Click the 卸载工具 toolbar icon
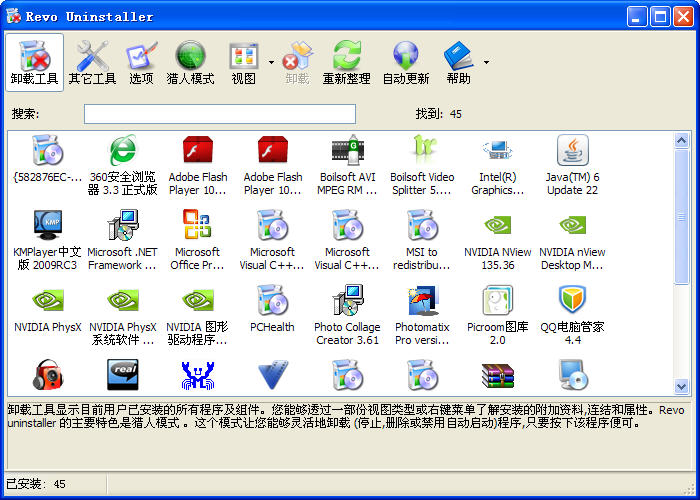700x500 pixels. coord(35,62)
